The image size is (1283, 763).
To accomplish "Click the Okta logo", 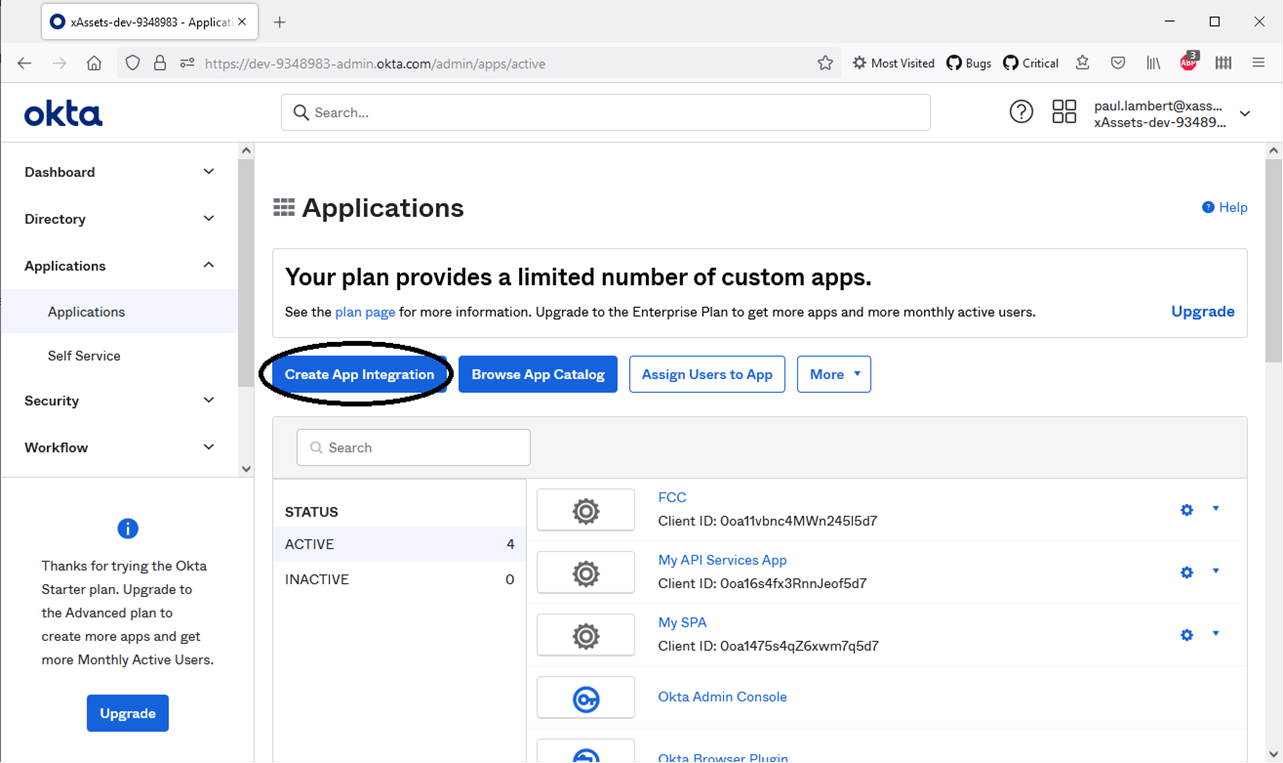I will (62, 112).
